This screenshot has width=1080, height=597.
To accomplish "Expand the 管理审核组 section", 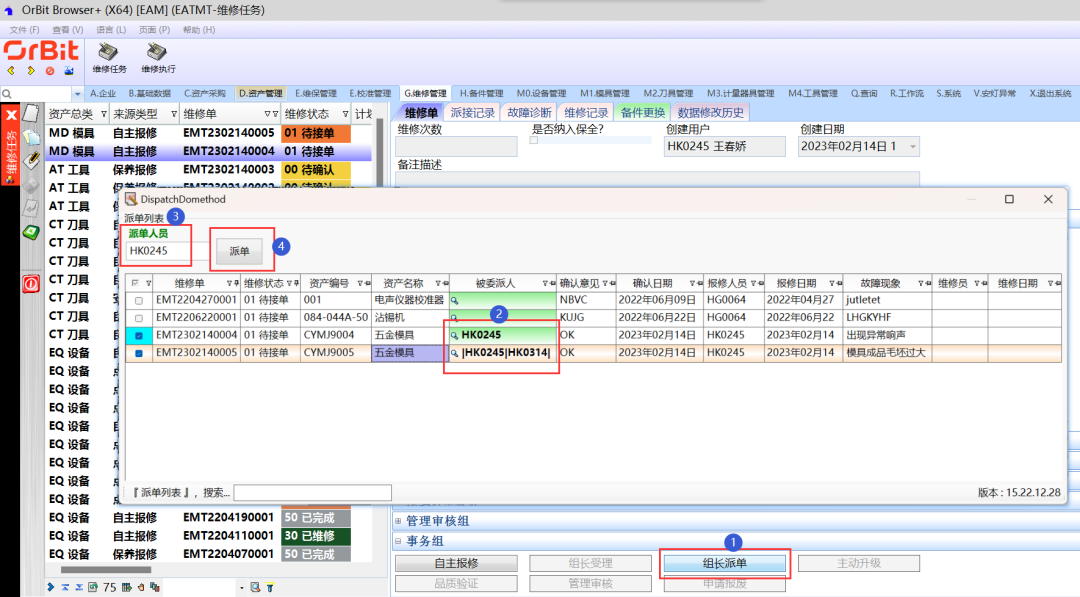I will pyautogui.click(x=398, y=521).
